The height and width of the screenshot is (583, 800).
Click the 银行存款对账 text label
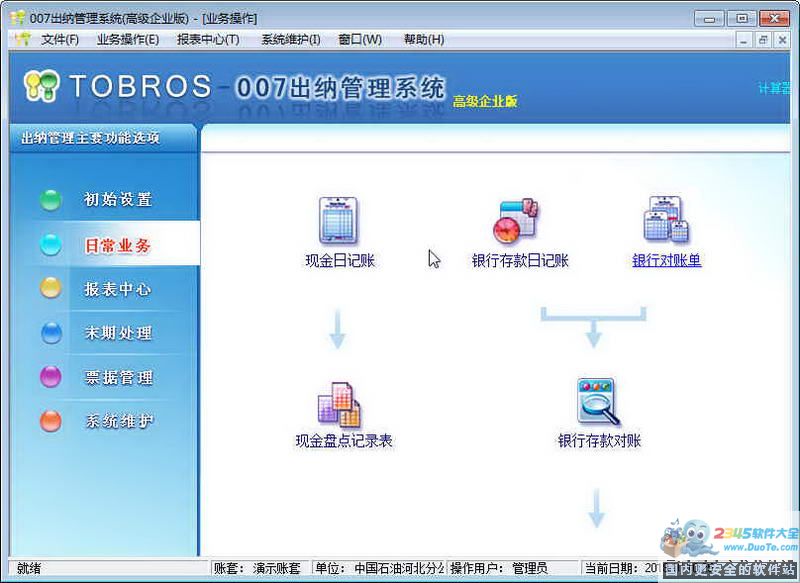599,440
